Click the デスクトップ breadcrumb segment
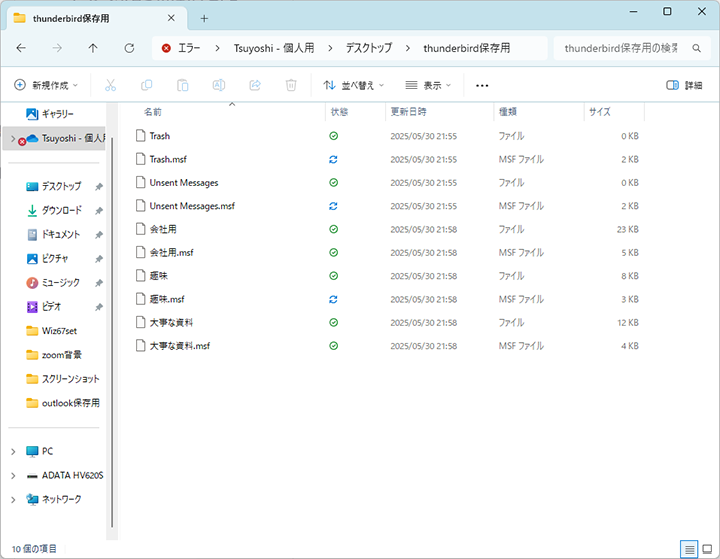This screenshot has height=559, width=720. pyautogui.click(x=368, y=48)
